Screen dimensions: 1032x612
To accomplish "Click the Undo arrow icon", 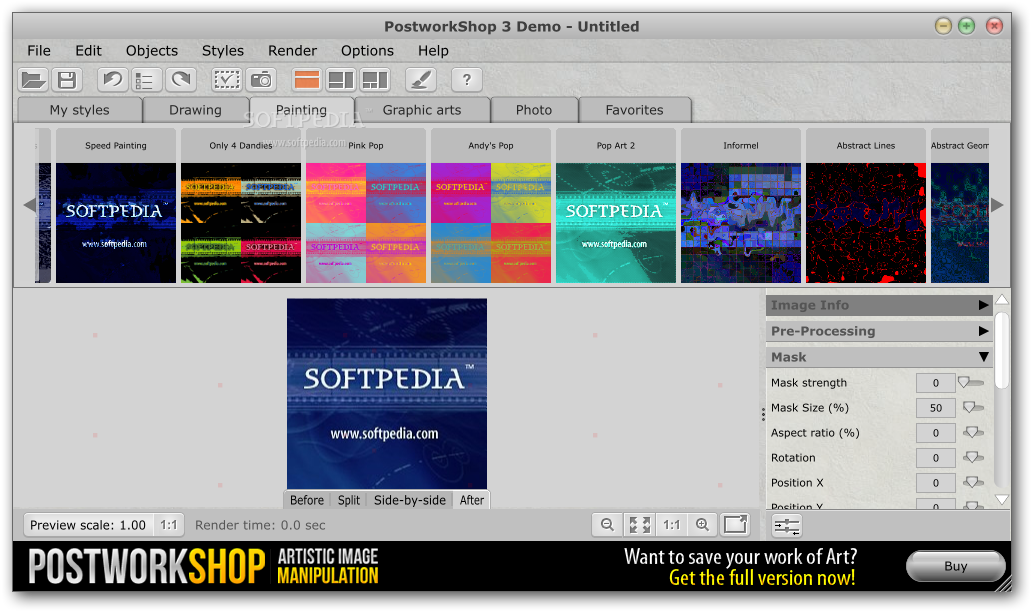I will point(113,80).
